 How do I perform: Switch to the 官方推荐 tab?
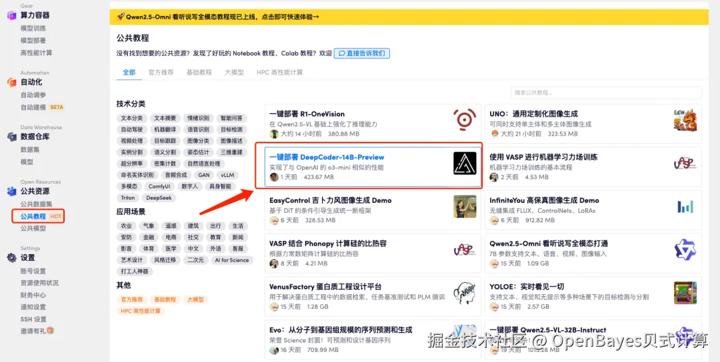[x=161, y=72]
